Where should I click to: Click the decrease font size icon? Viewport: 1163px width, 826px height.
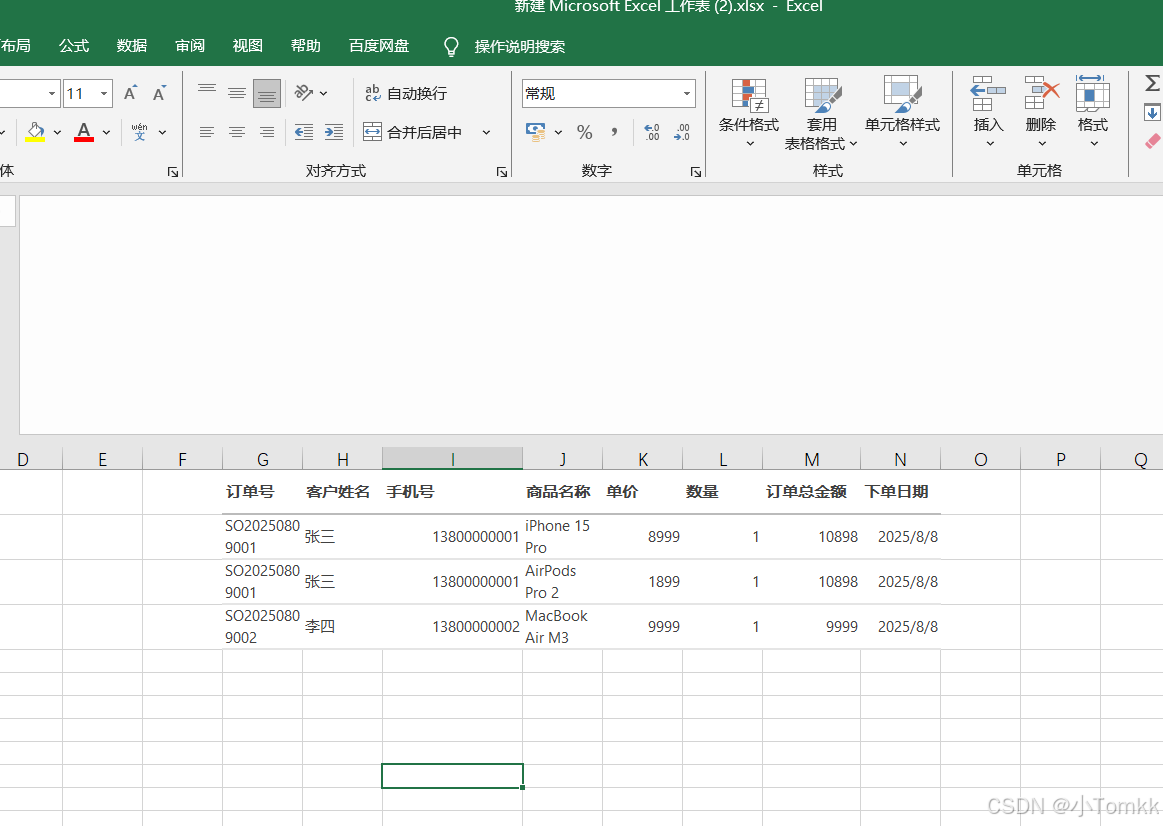159,93
